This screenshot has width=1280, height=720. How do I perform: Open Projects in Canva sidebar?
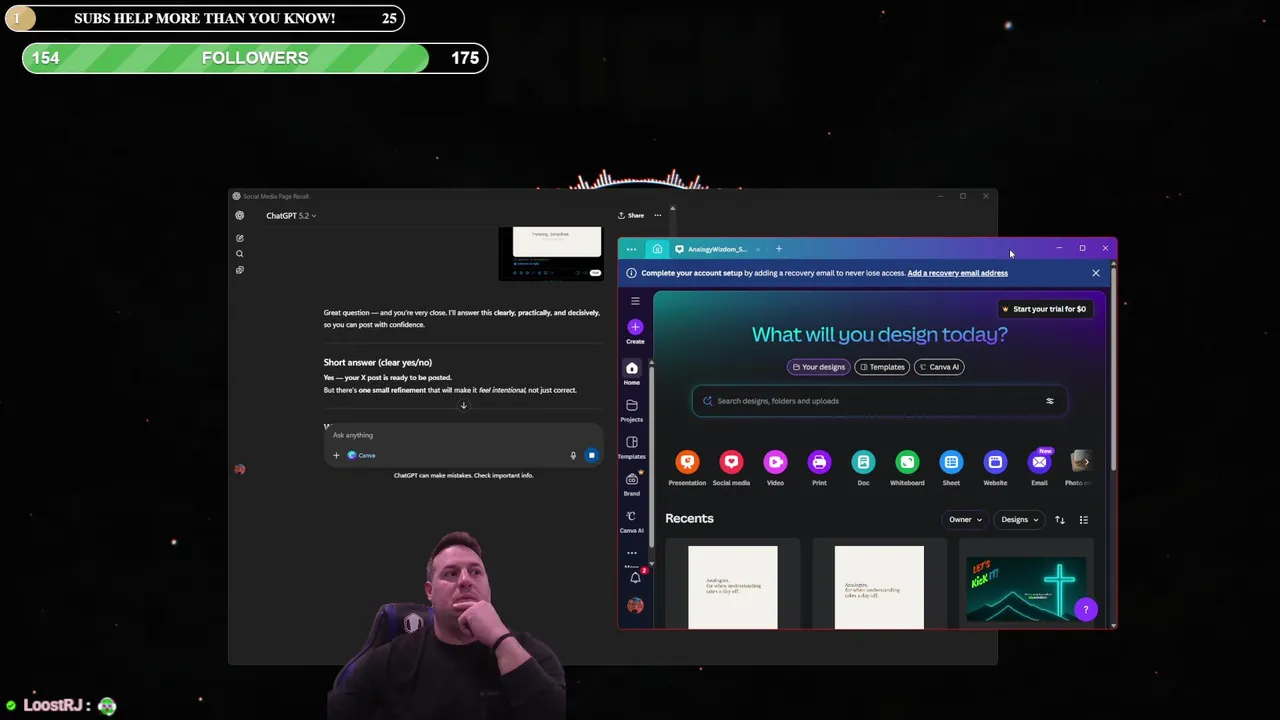point(632,410)
